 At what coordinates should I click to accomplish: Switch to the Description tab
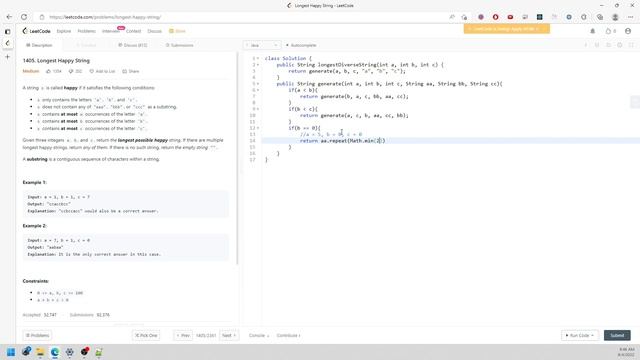coord(39,45)
